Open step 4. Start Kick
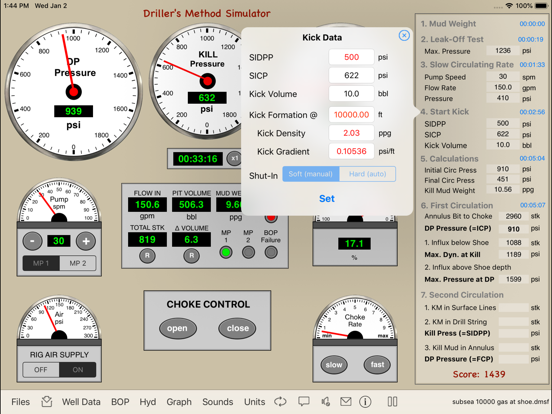The image size is (552, 414). (445, 112)
